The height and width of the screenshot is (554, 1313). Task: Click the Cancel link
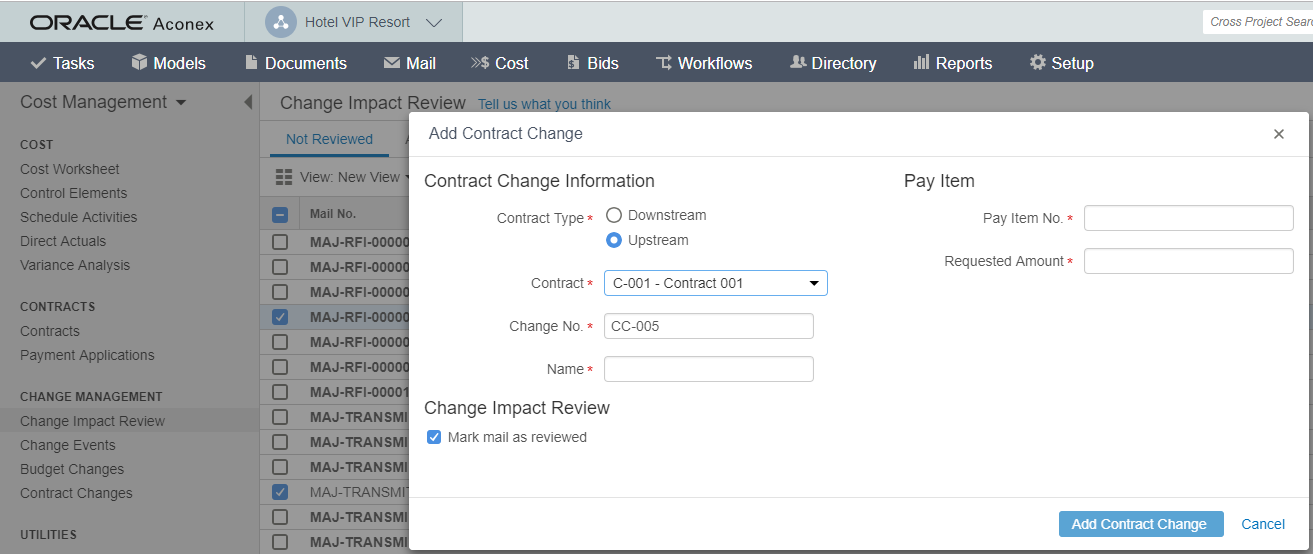tap(1262, 524)
